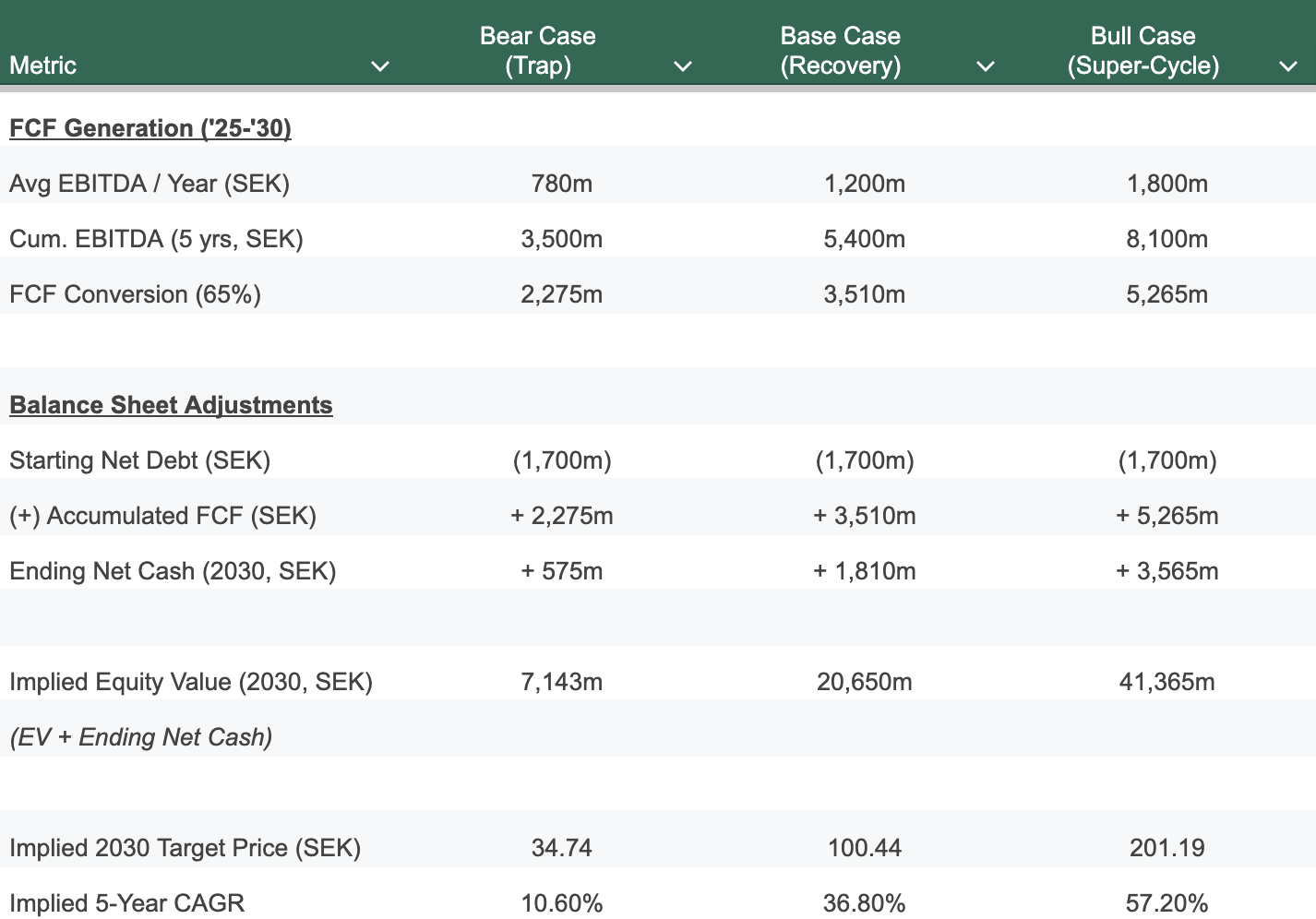This screenshot has height=919, width=1316.
Task: Click the Base Case target price 100.44
Action: [x=865, y=848]
